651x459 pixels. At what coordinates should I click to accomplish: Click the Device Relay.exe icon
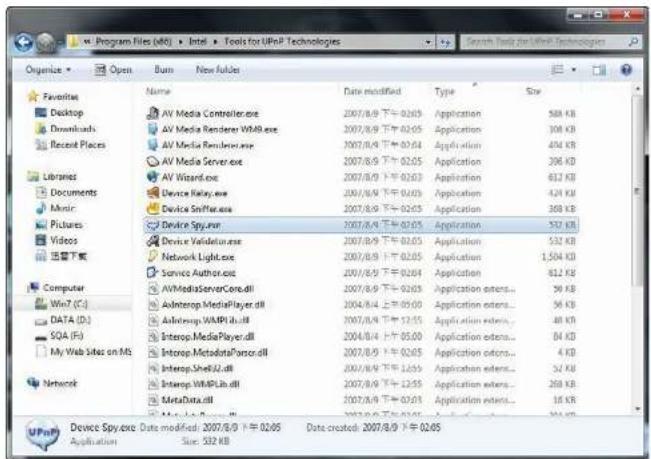[153, 193]
